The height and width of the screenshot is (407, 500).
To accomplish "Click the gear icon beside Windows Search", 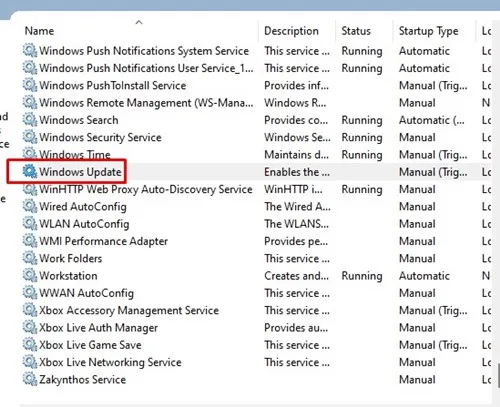I will 30,120.
